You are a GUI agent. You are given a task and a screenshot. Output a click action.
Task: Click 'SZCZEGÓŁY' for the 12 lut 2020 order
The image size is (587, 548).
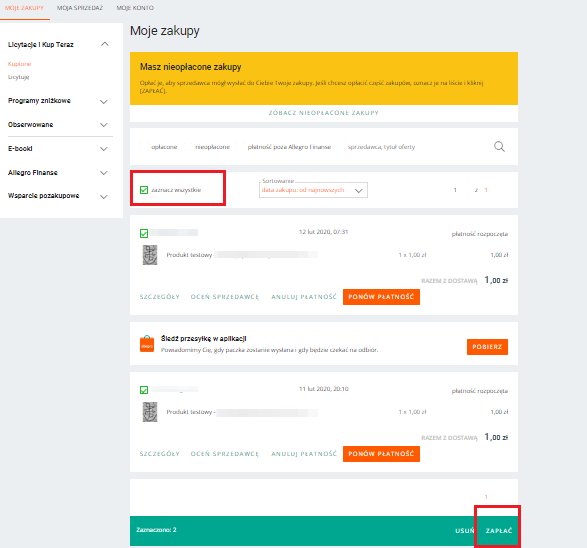point(159,297)
